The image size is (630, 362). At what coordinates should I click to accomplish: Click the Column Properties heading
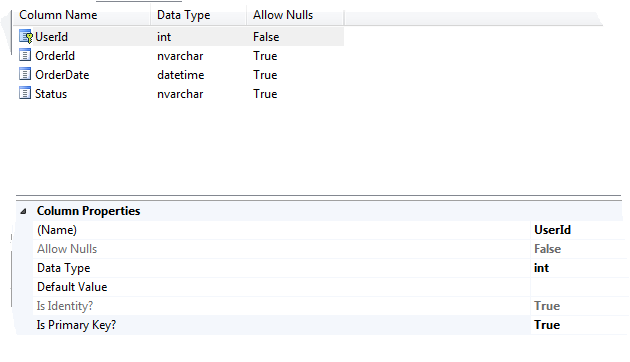[x=88, y=211]
